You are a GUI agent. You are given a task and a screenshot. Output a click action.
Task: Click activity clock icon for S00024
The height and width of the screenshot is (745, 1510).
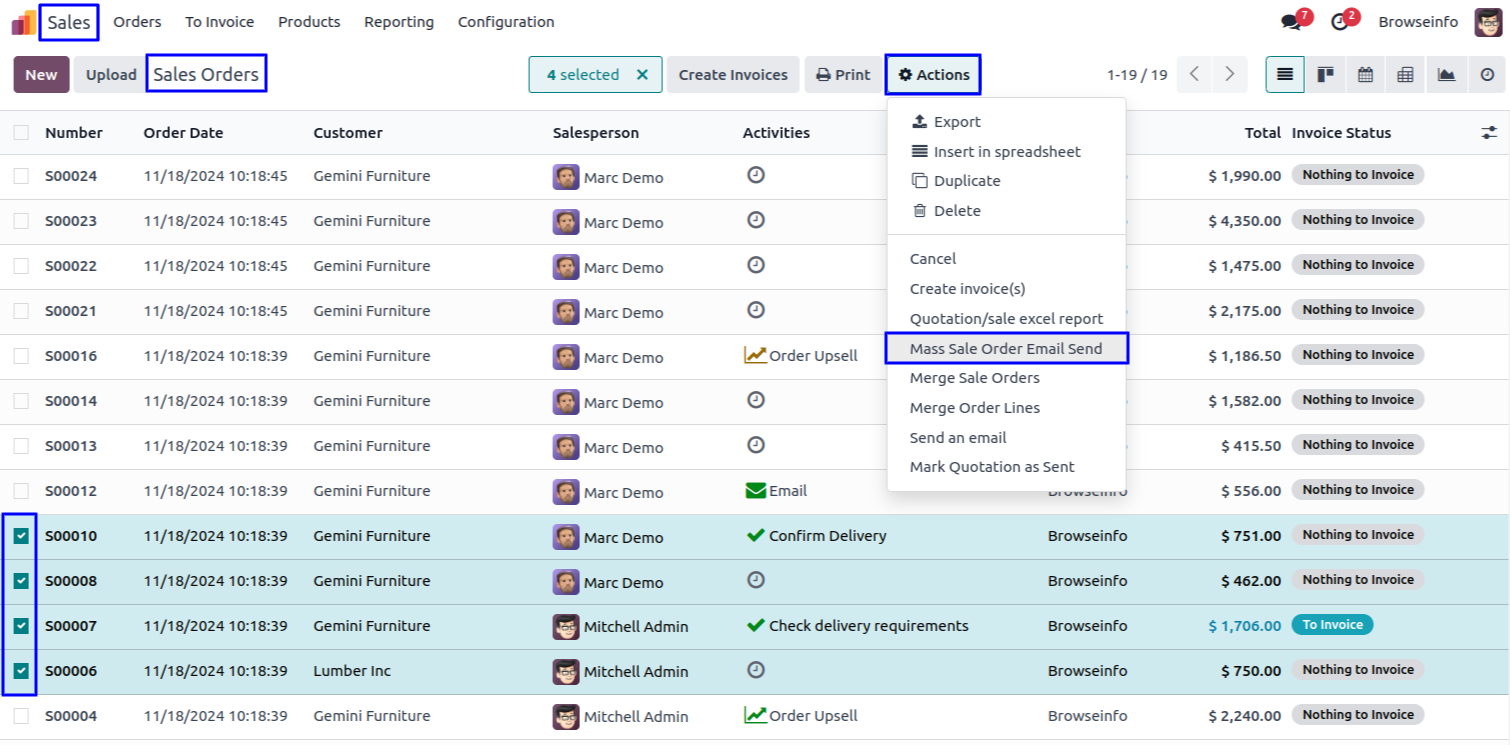click(756, 175)
